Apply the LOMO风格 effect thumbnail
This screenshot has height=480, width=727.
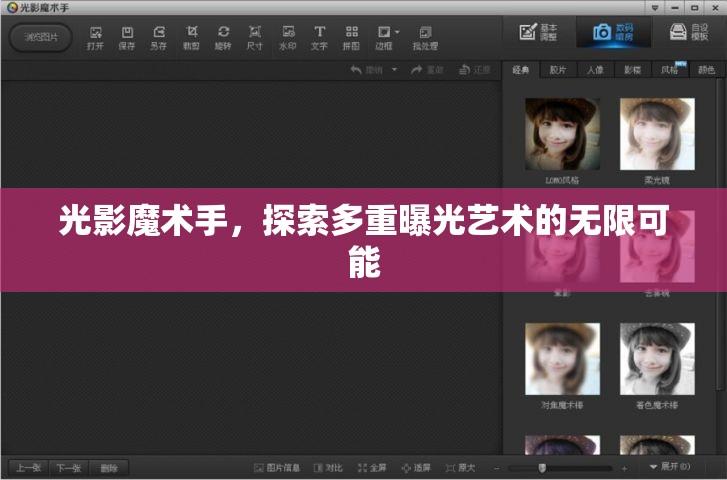pyautogui.click(x=562, y=134)
